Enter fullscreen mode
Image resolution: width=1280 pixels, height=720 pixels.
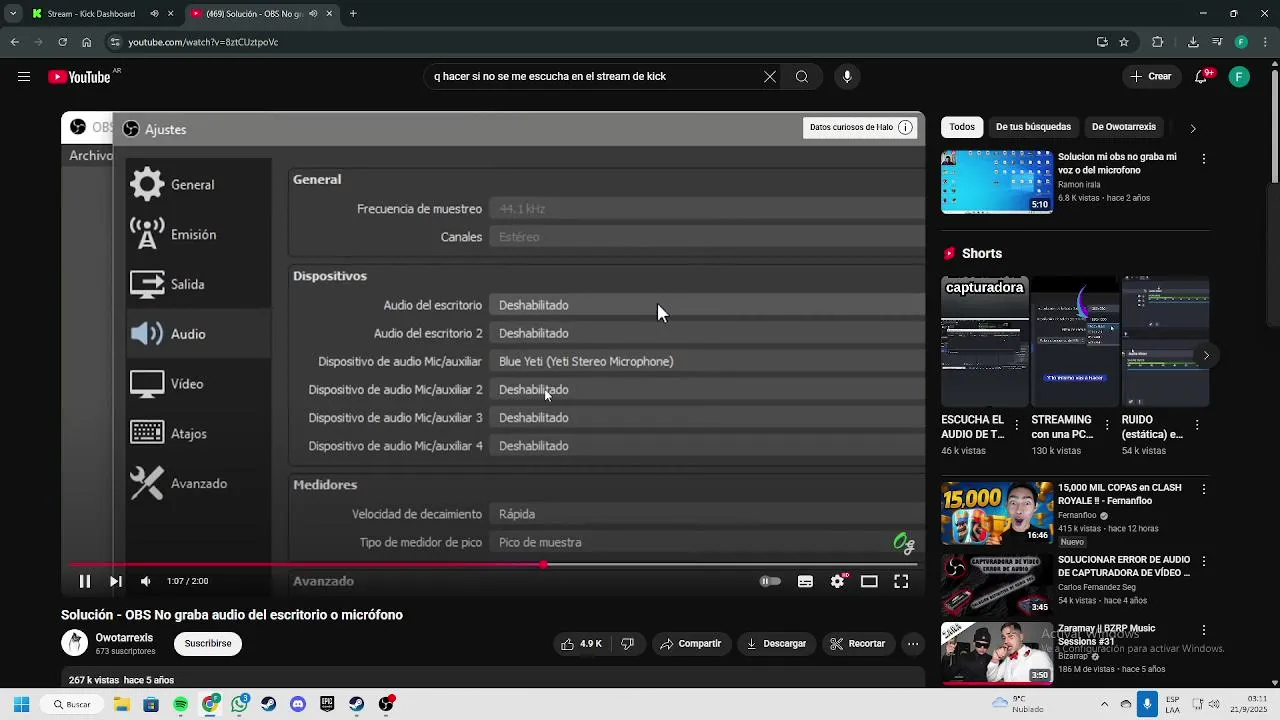[901, 581]
